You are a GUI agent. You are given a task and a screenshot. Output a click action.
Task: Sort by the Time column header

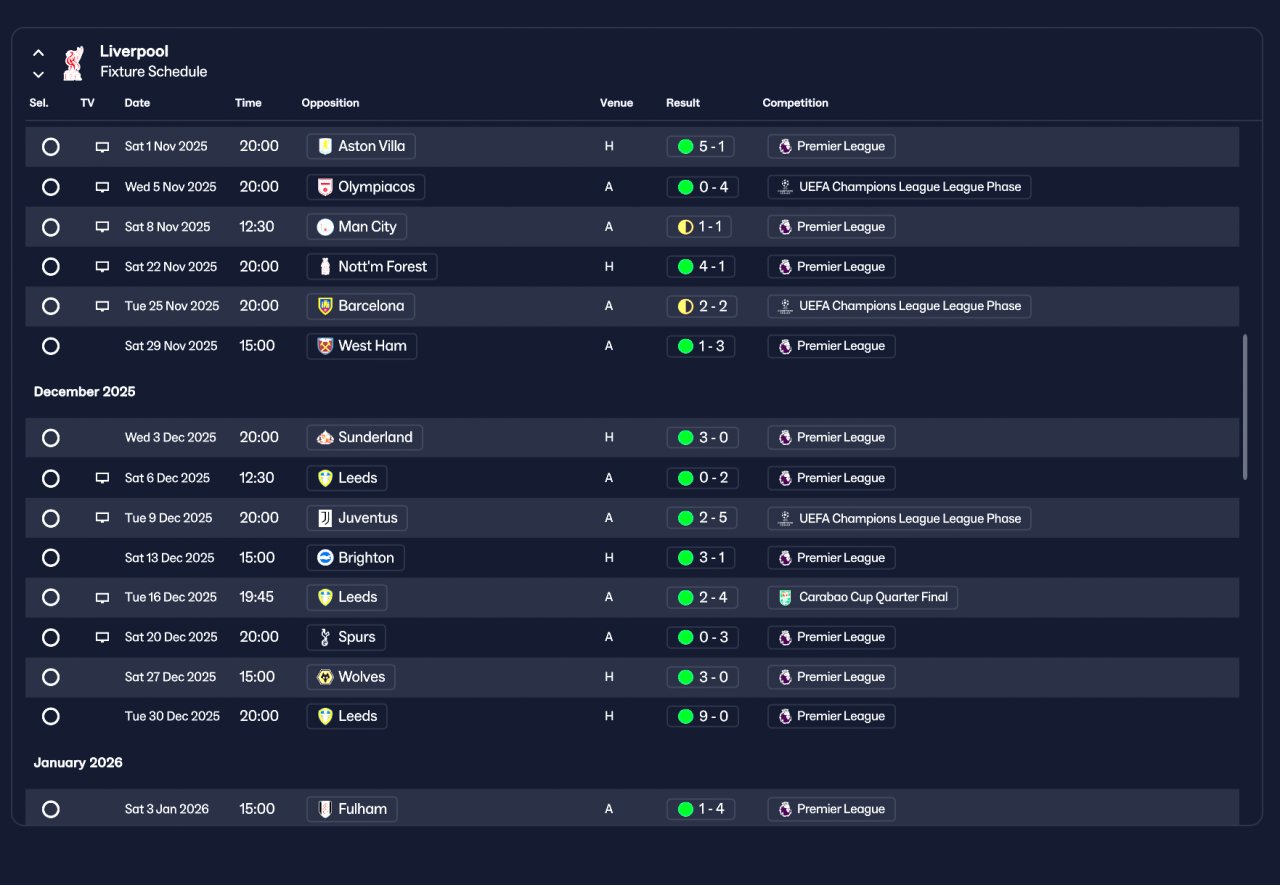248,103
